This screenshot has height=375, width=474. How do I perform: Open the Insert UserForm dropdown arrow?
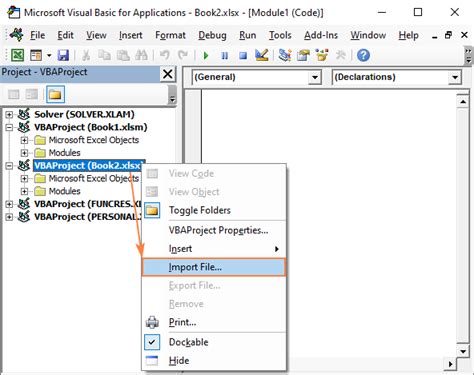tap(49, 55)
